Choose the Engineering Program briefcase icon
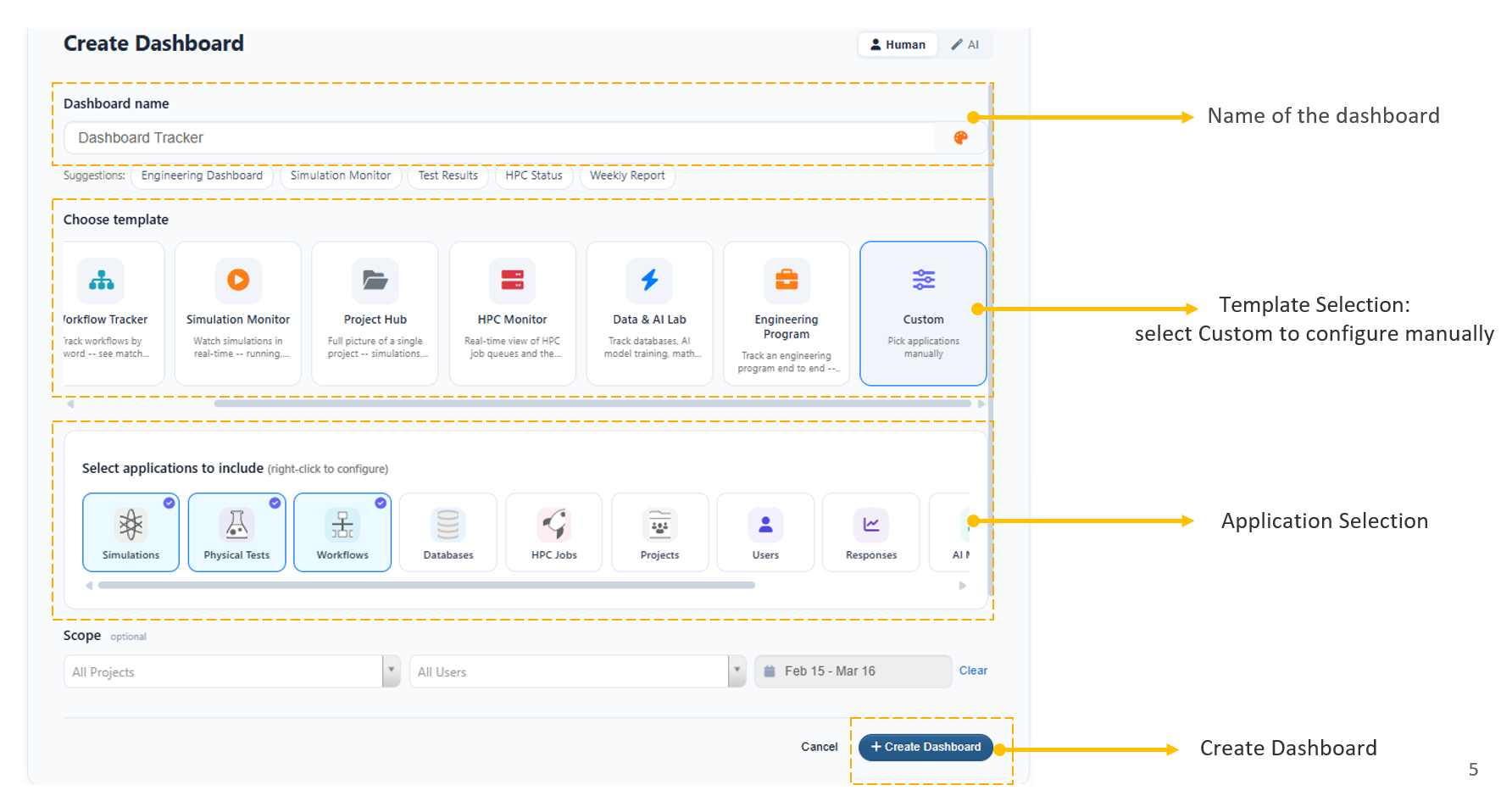Image resolution: width=1512 pixels, height=796 pixels. pyautogui.click(x=786, y=280)
